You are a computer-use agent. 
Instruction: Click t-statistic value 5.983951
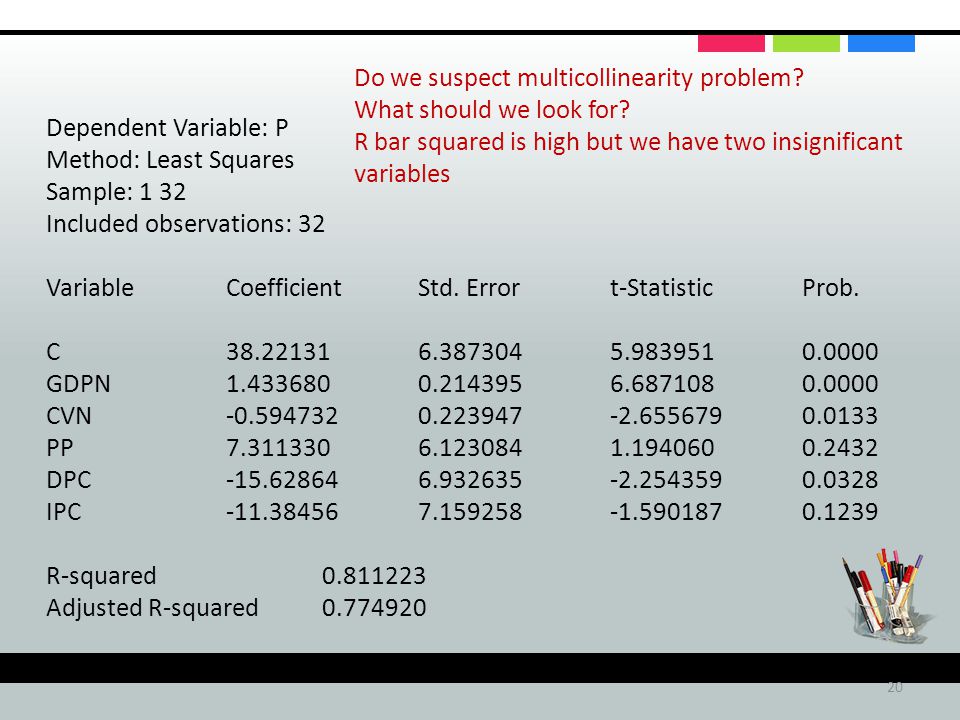point(662,352)
